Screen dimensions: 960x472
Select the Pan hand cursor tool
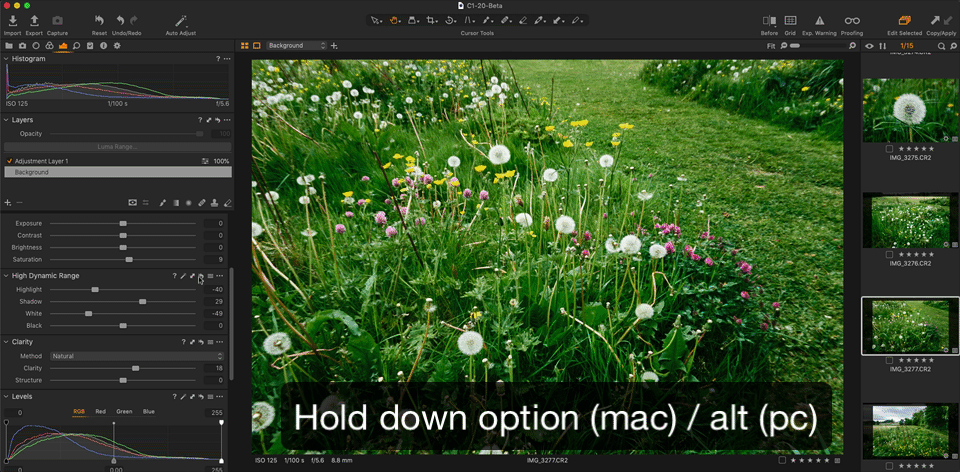click(394, 20)
